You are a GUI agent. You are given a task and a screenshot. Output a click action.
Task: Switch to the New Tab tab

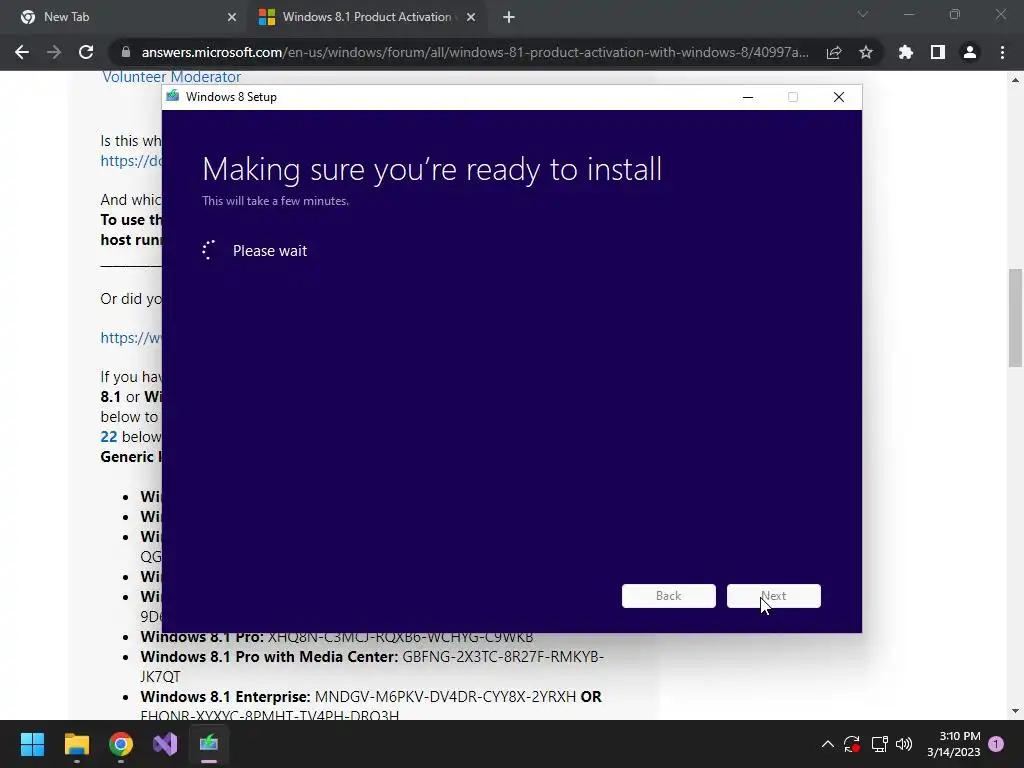(124, 17)
